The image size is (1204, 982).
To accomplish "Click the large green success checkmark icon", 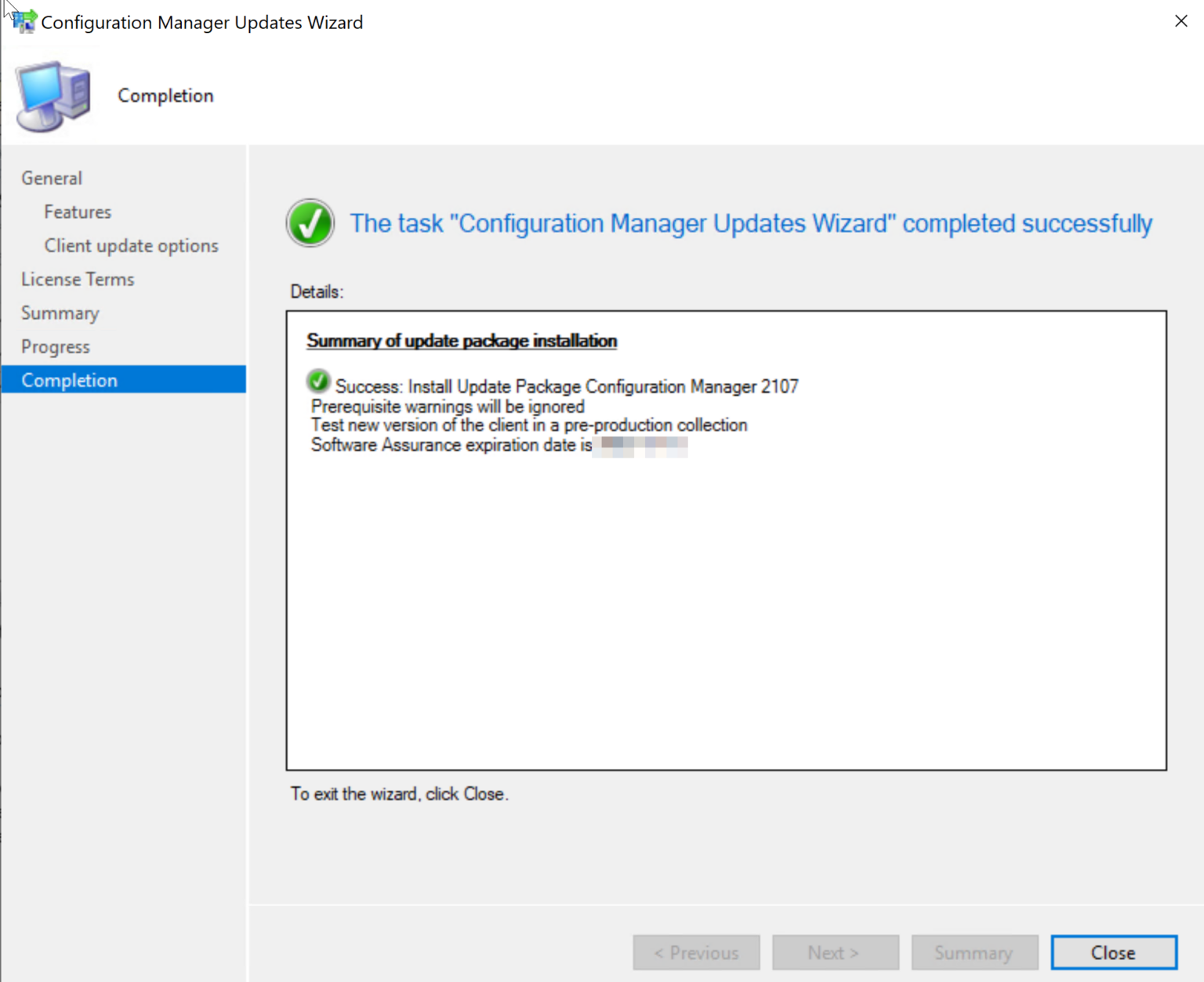I will (x=310, y=223).
